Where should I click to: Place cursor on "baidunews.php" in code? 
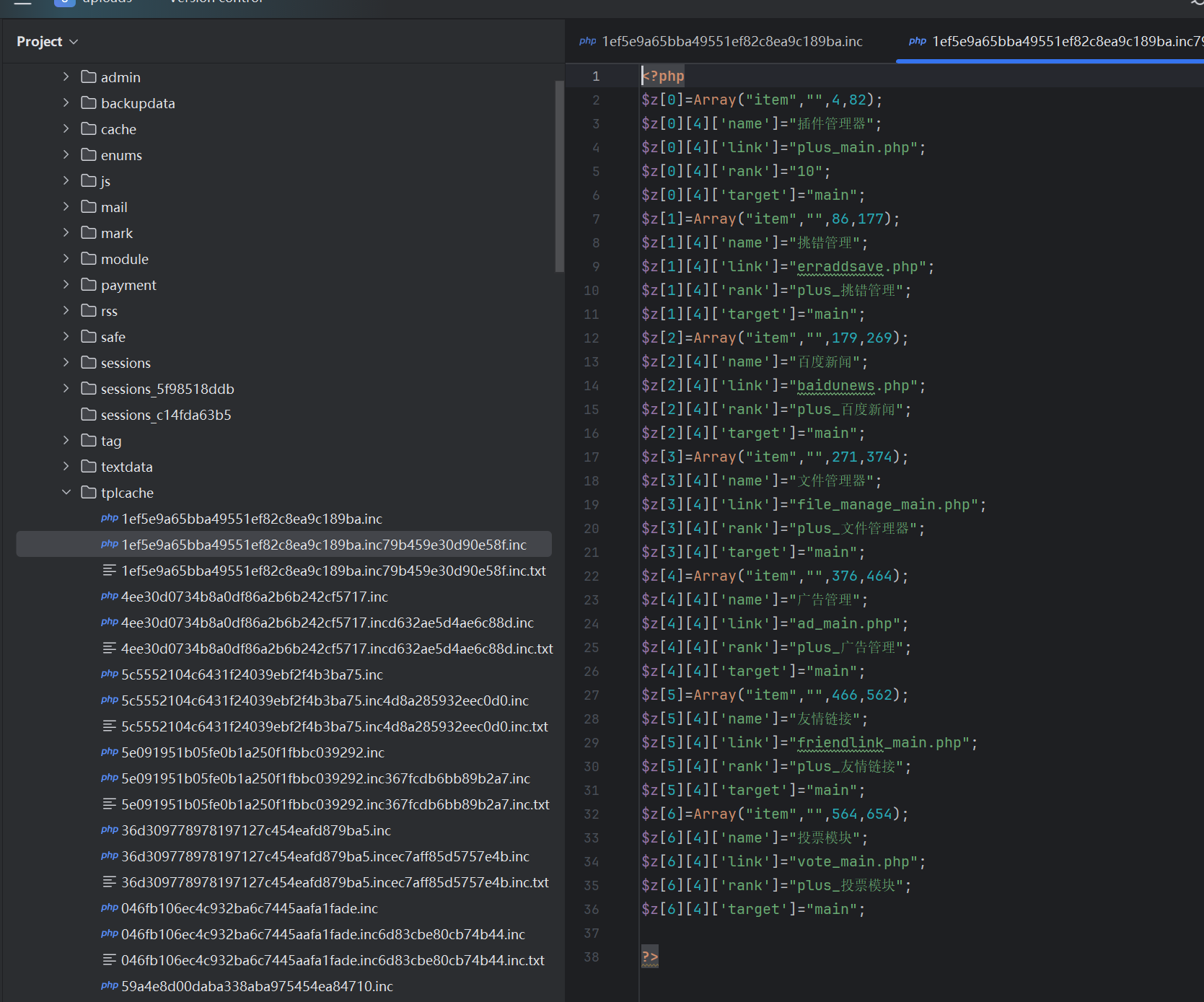857,385
